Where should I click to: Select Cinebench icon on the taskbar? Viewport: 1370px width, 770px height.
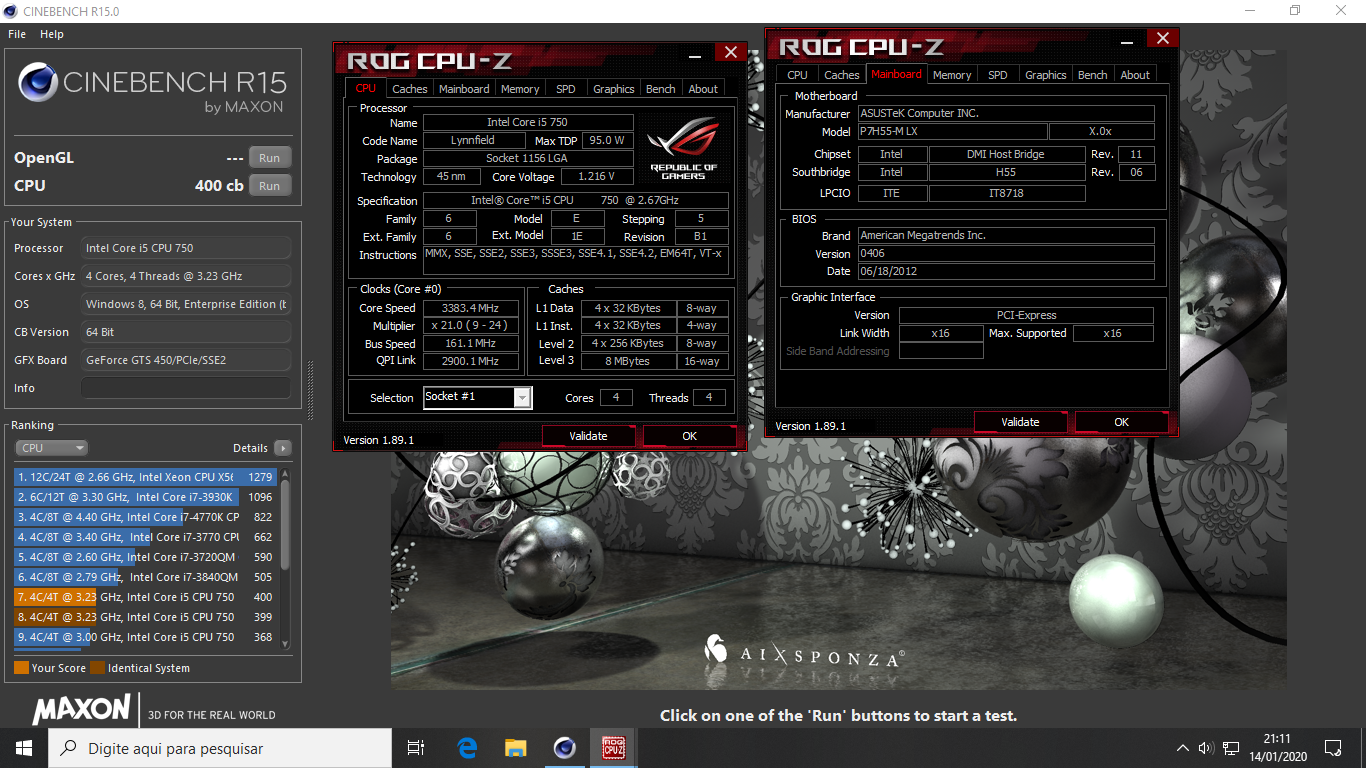(564, 748)
